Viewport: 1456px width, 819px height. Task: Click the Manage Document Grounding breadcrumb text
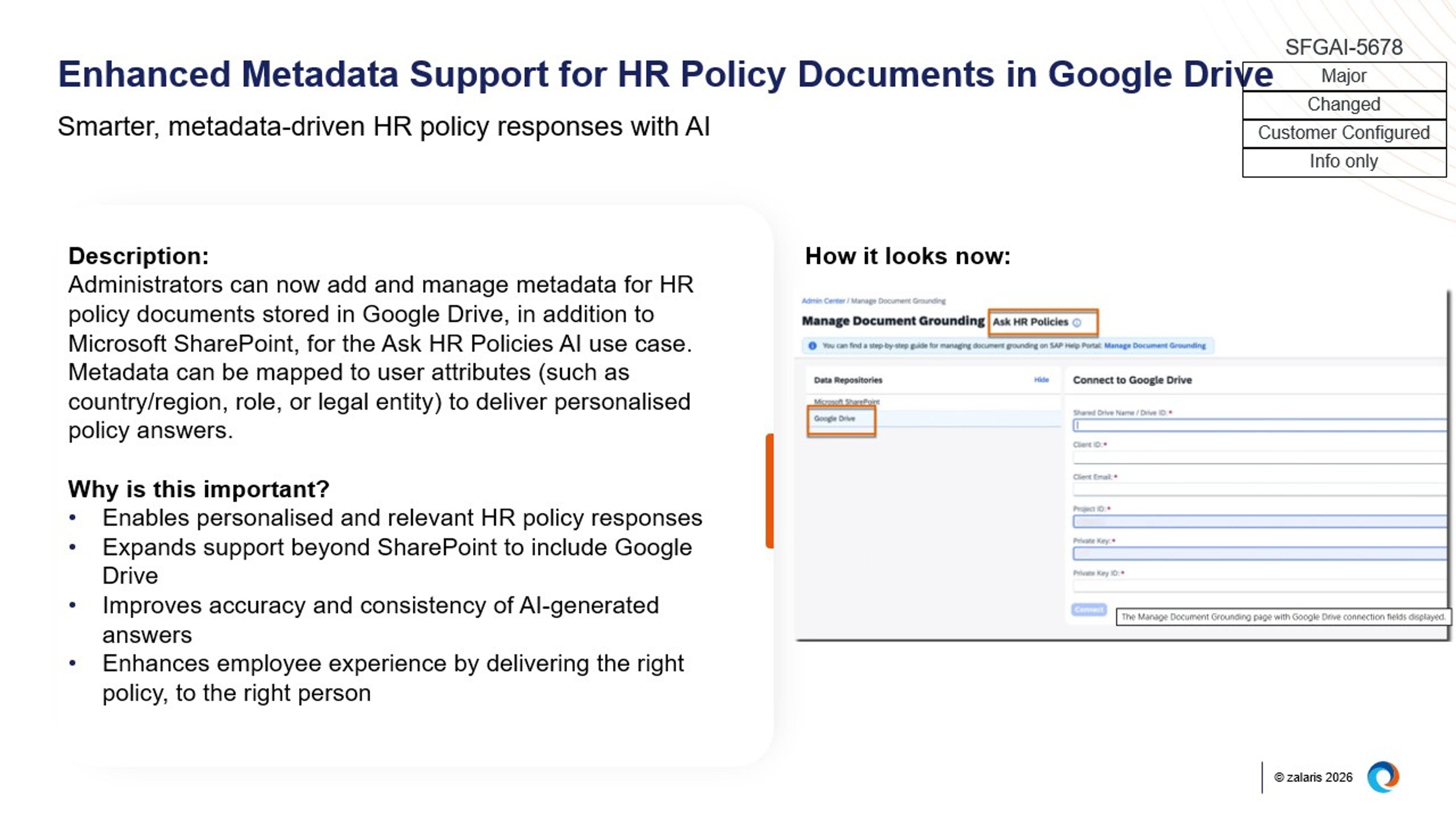click(x=898, y=301)
